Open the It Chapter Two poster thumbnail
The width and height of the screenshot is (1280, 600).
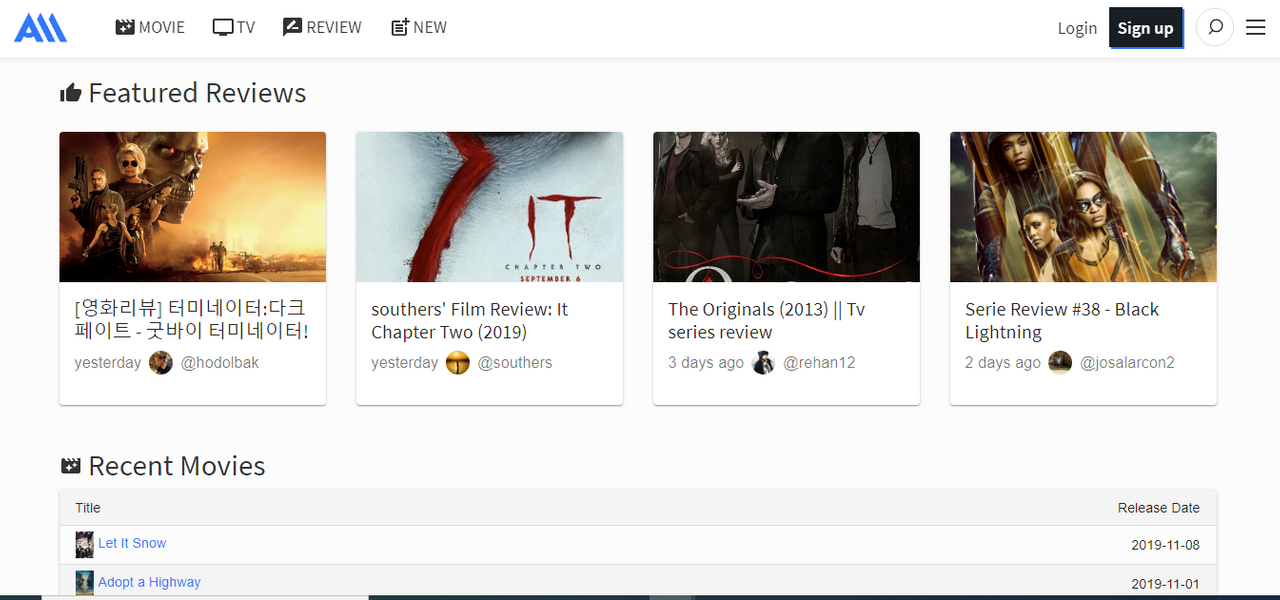pyautogui.click(x=490, y=207)
